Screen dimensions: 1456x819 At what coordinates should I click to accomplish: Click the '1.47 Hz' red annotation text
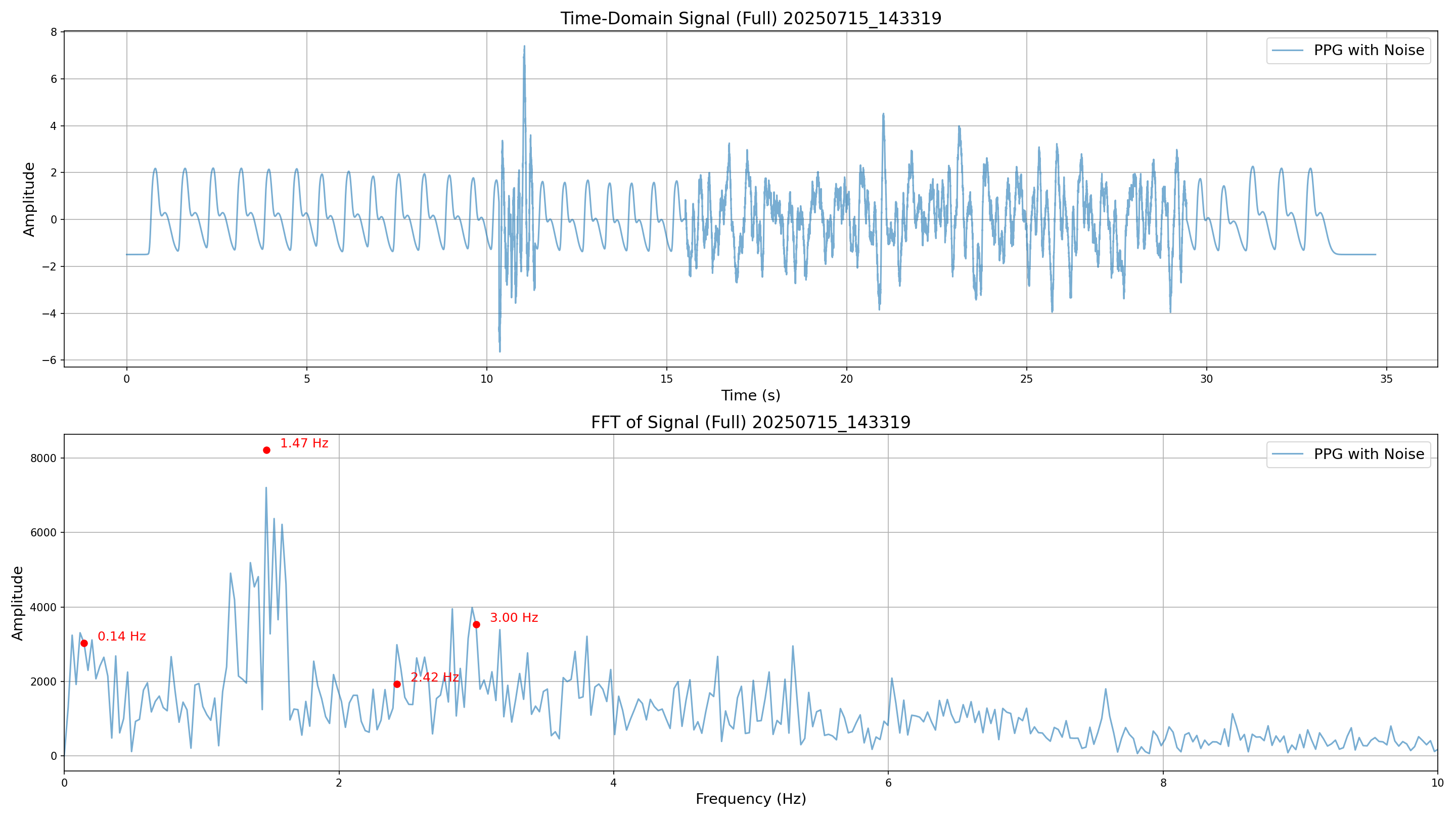coord(304,443)
